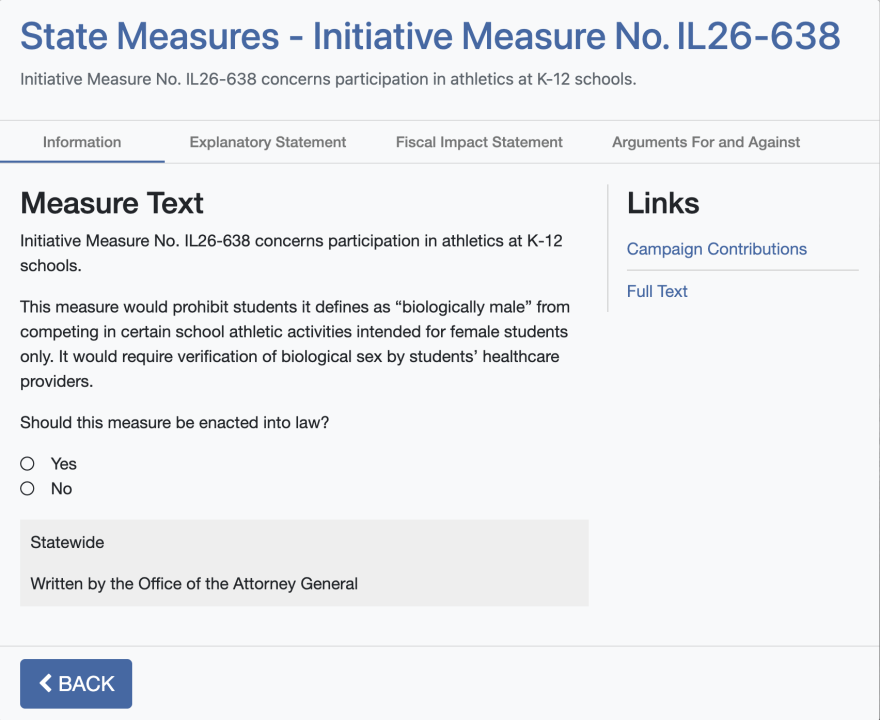Open the Fiscal Impact Statement tab

[479, 142]
